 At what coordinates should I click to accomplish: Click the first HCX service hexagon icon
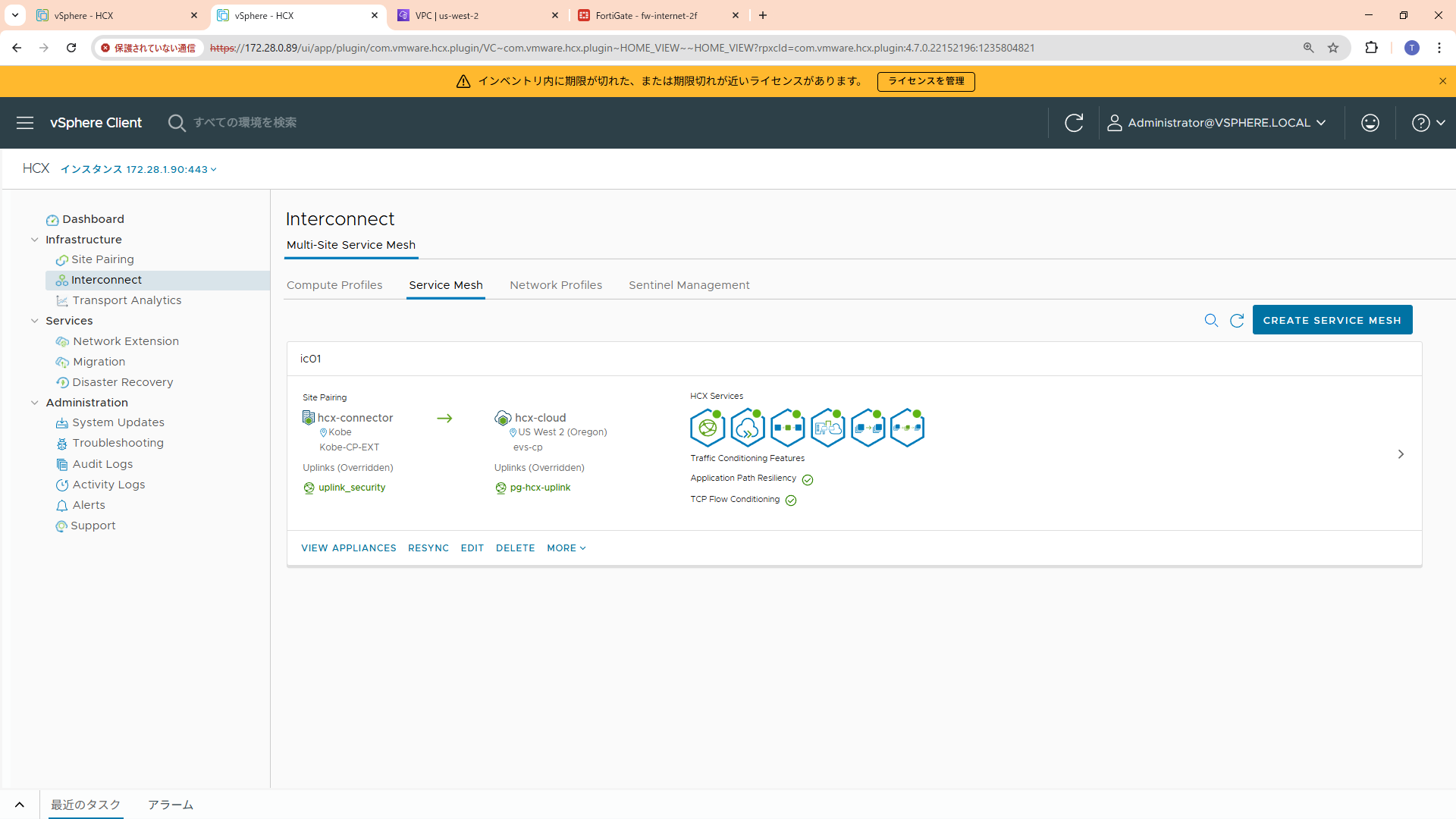coord(707,428)
